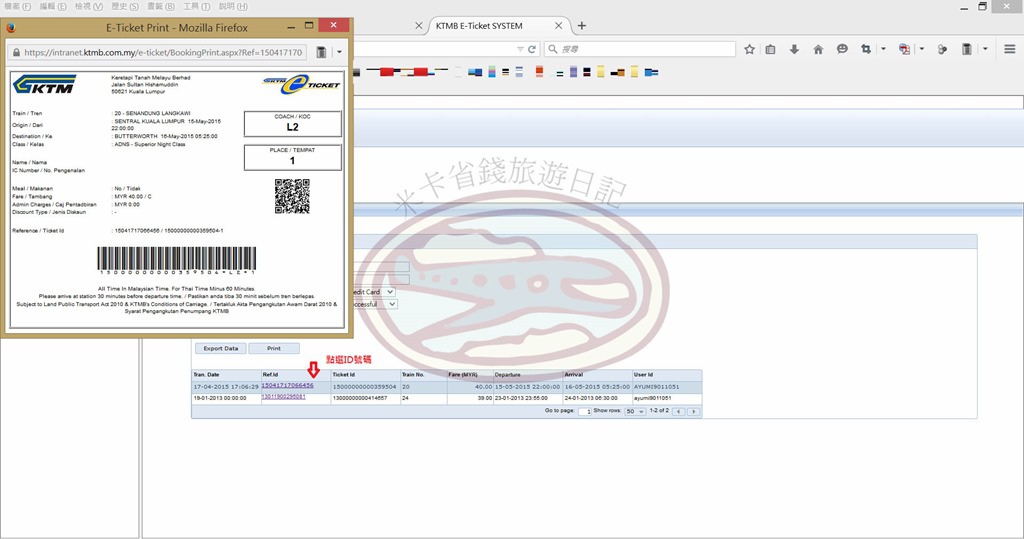Click the Export Data button
Screen dimensions: 1024x539
[221, 349]
